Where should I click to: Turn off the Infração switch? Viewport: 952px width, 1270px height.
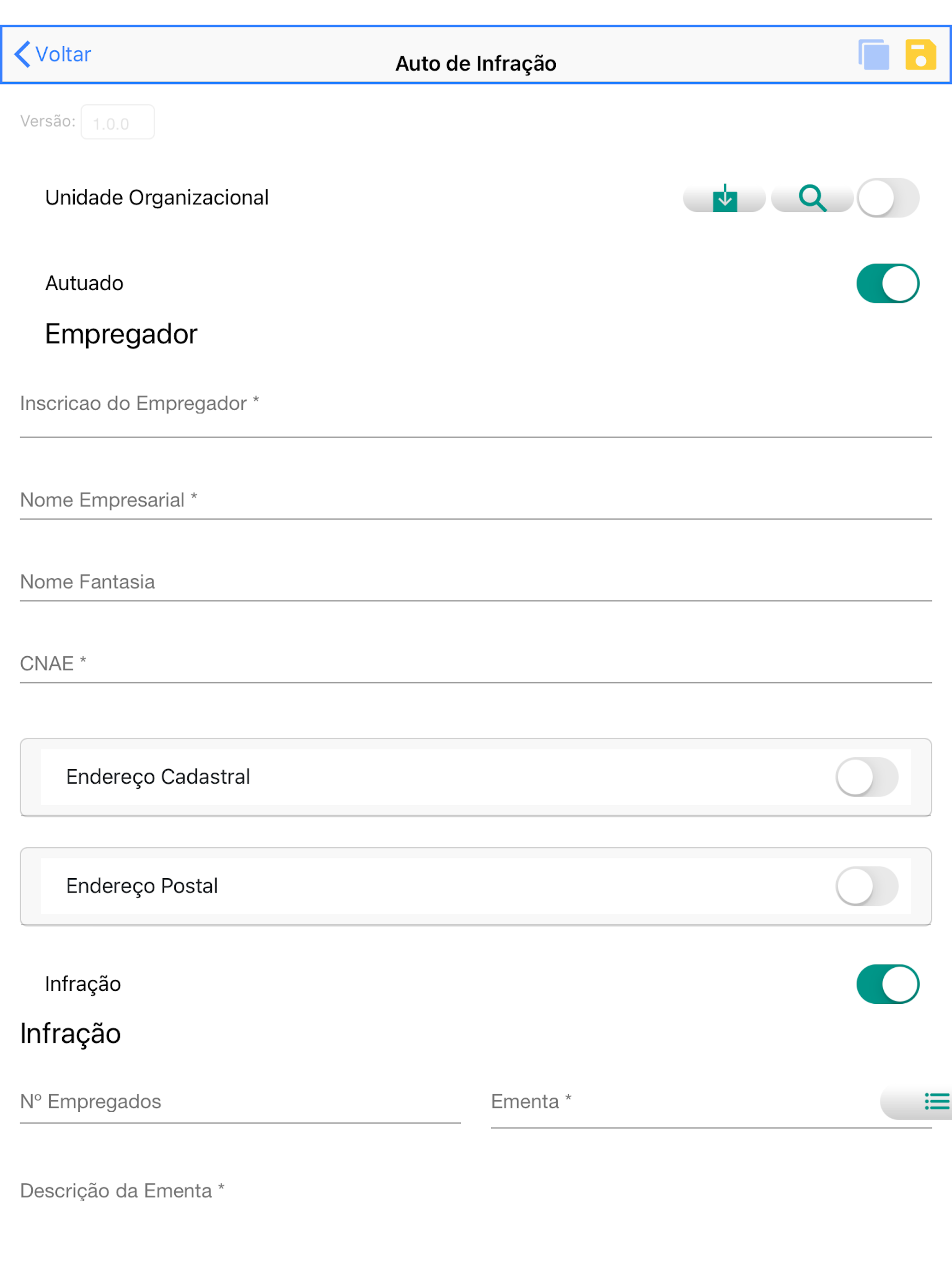coord(888,984)
